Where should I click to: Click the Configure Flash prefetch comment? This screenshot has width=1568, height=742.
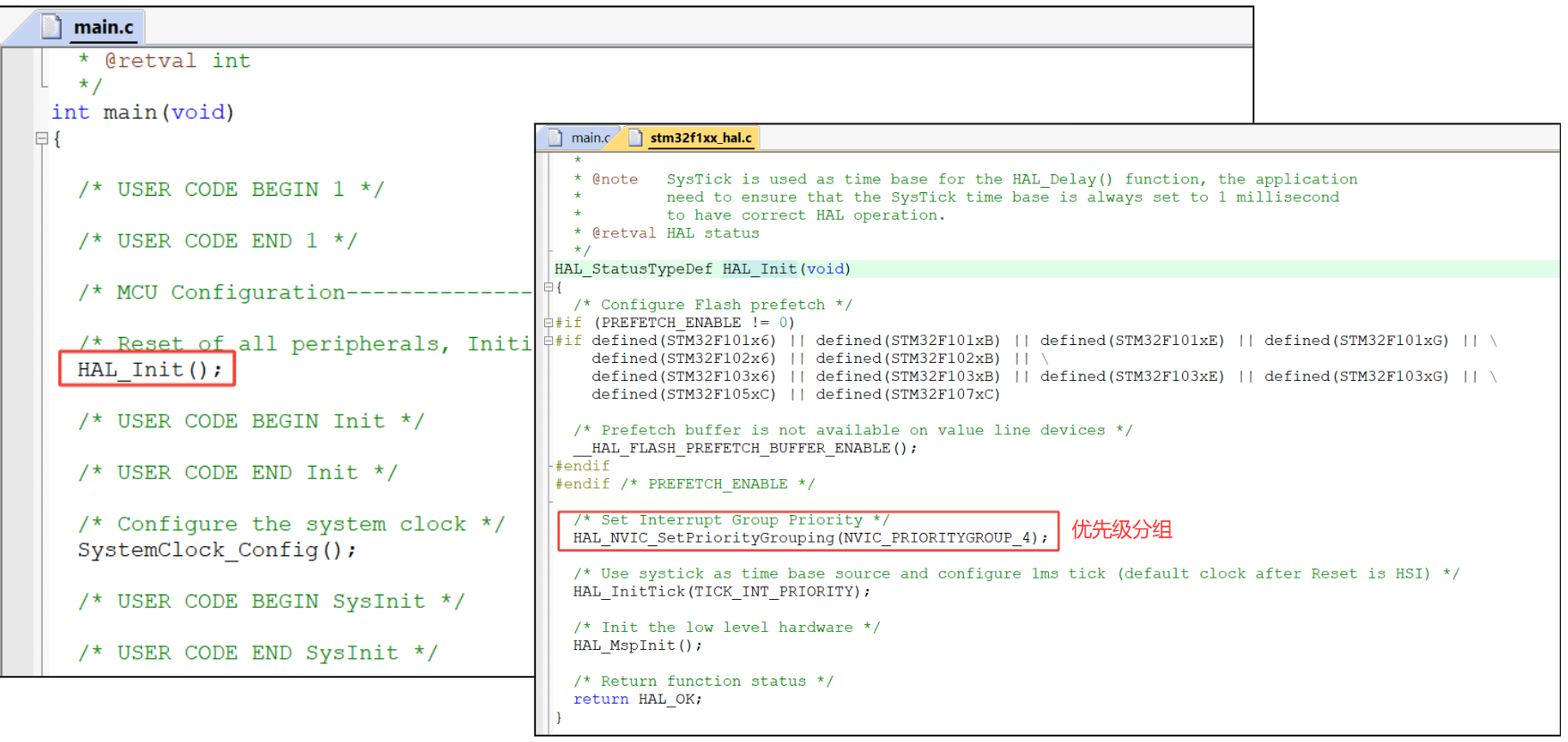coord(712,305)
